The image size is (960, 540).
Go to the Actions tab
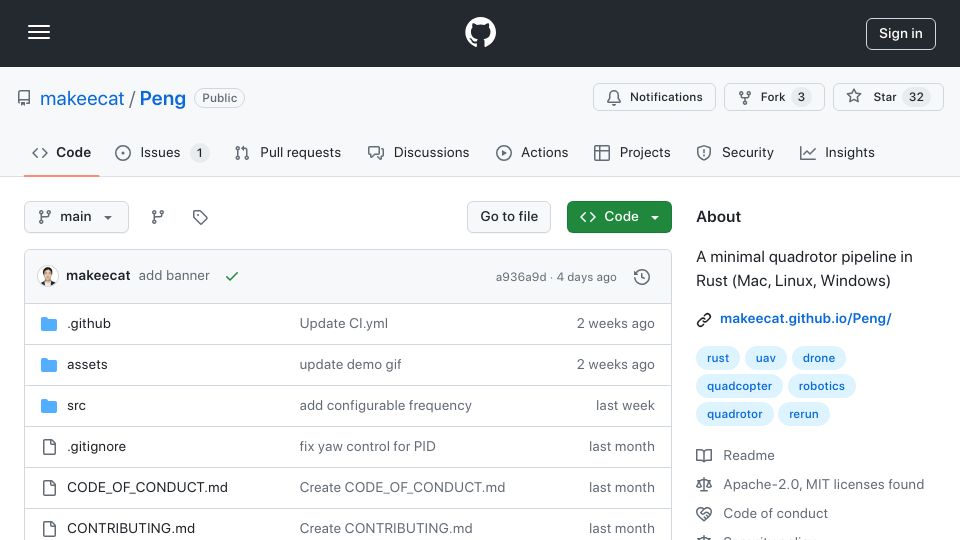532,152
